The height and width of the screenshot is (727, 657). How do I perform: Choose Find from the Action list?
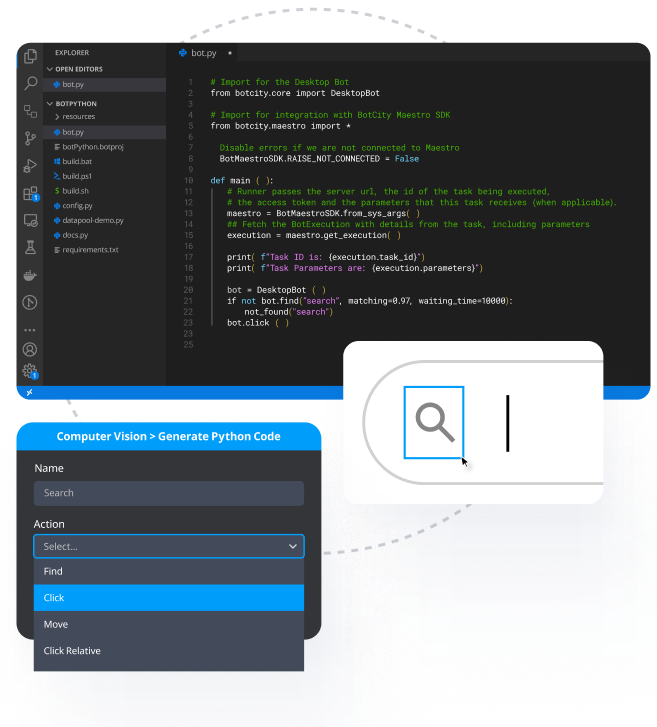coord(168,572)
